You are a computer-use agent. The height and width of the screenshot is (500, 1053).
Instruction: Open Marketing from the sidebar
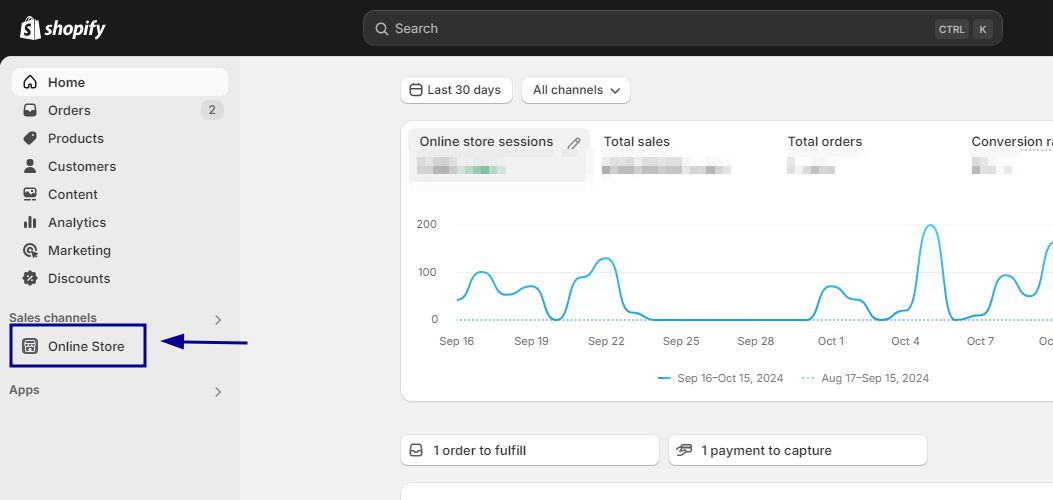pyautogui.click(x=120, y=250)
